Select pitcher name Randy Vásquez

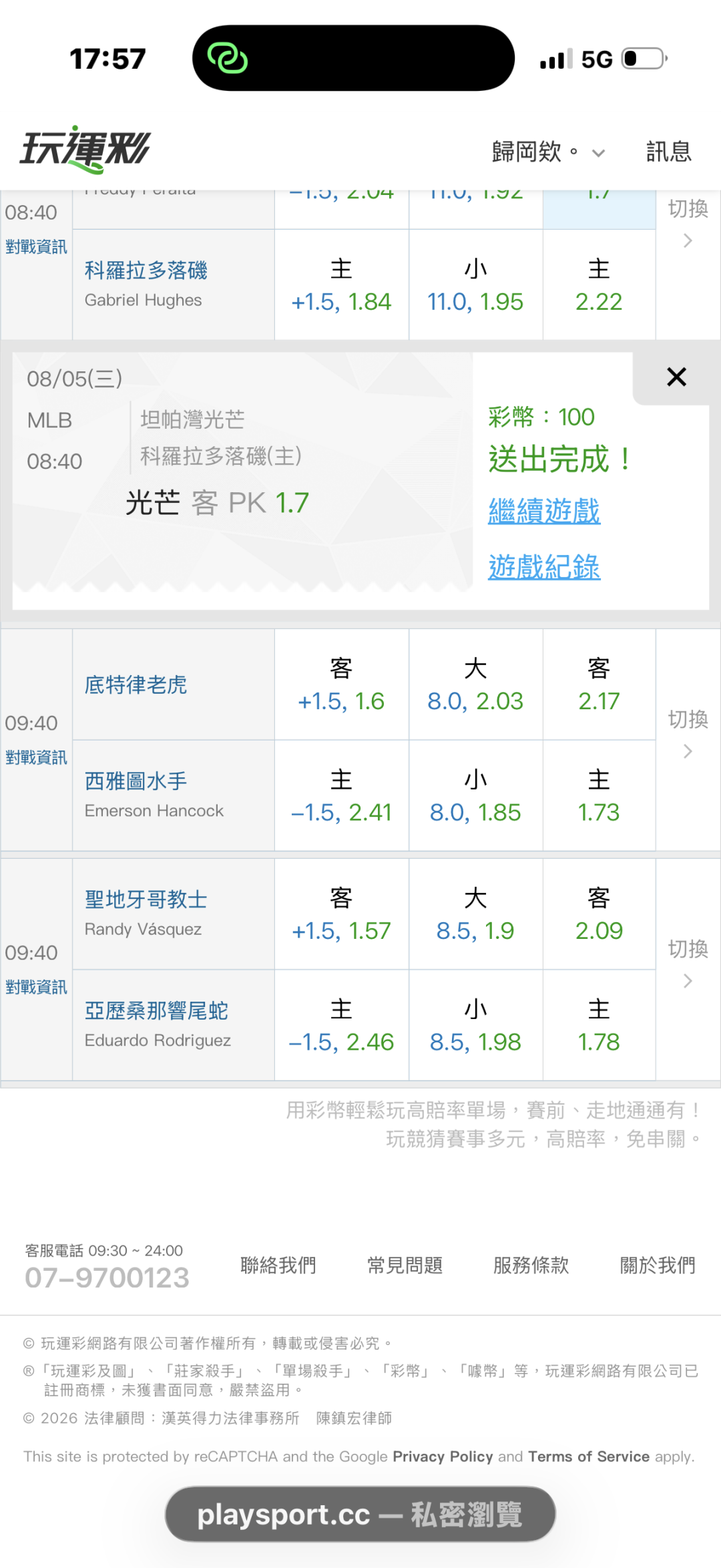point(143,929)
